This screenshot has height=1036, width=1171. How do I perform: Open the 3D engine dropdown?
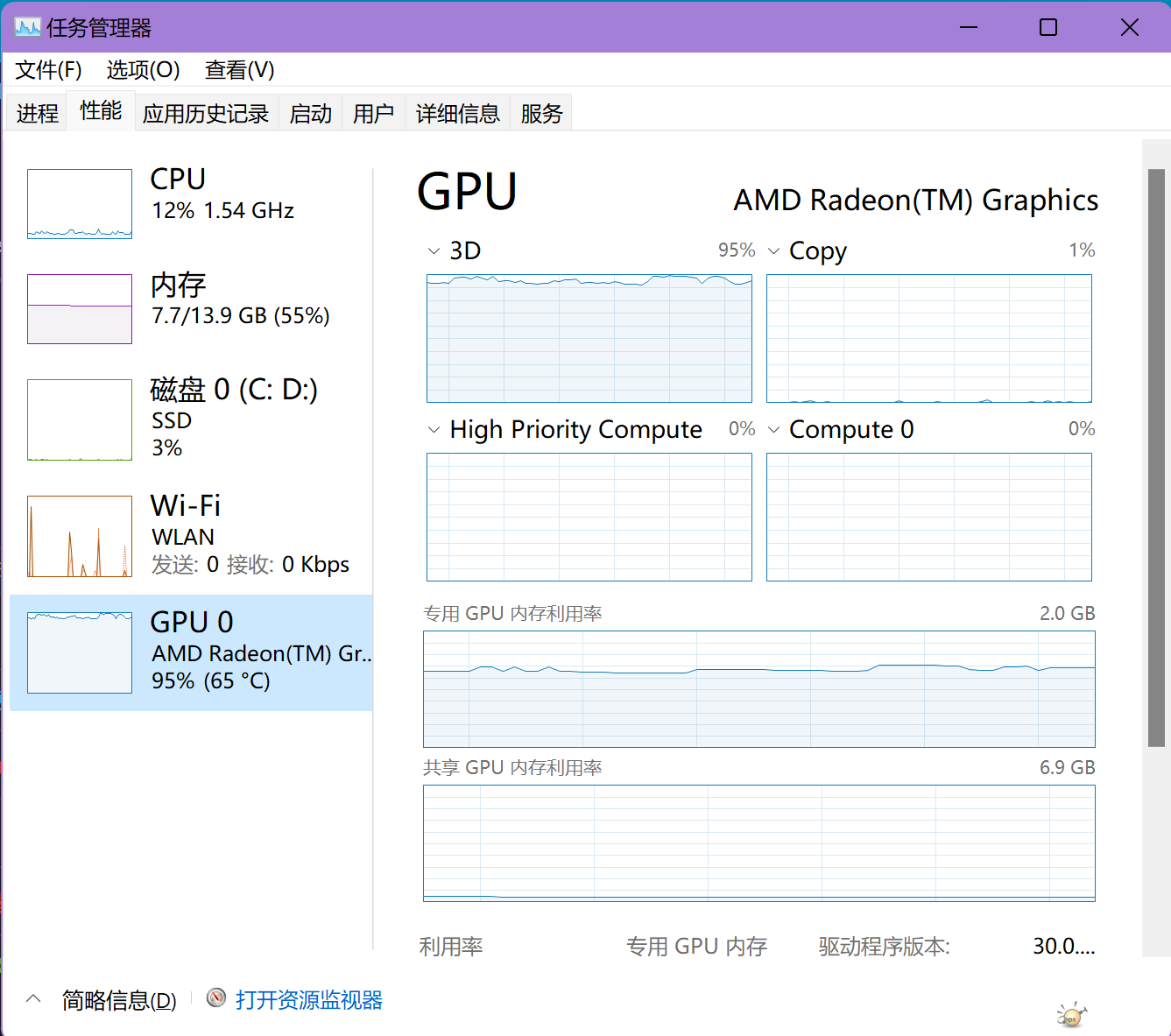point(434,251)
